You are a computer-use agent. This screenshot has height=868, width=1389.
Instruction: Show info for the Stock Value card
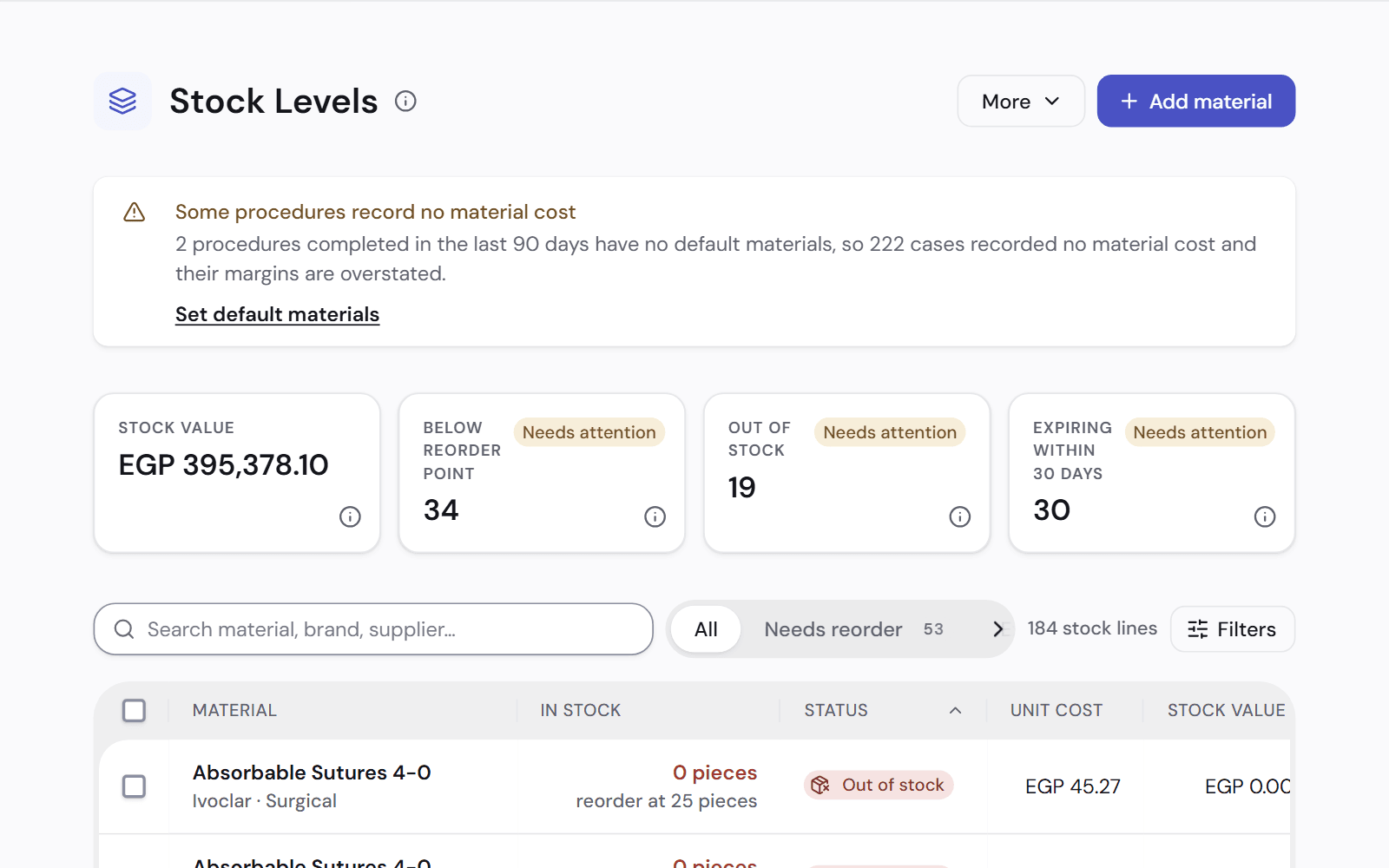coord(350,517)
